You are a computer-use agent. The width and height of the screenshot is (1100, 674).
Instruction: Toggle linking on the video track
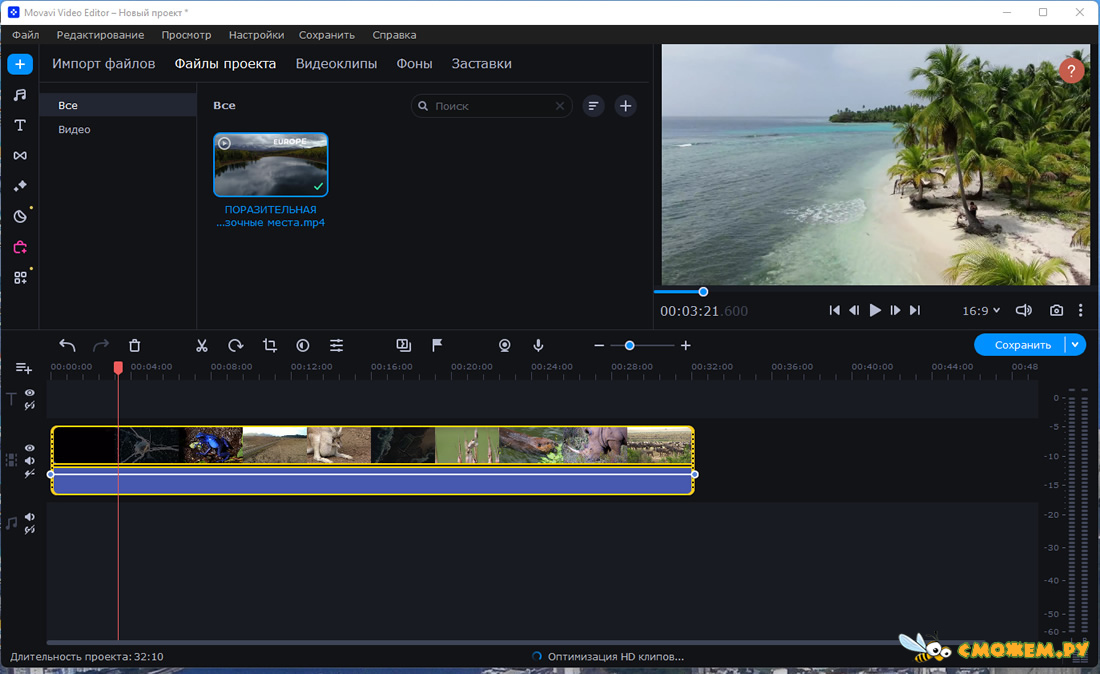pos(29,474)
